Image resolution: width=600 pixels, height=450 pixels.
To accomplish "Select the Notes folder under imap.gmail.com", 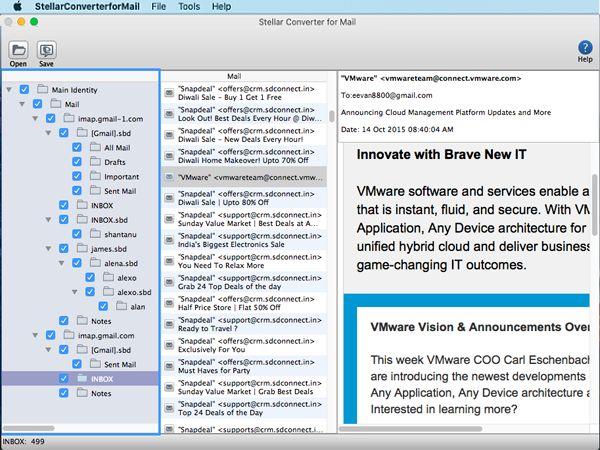I will pyautogui.click(x=101, y=393).
